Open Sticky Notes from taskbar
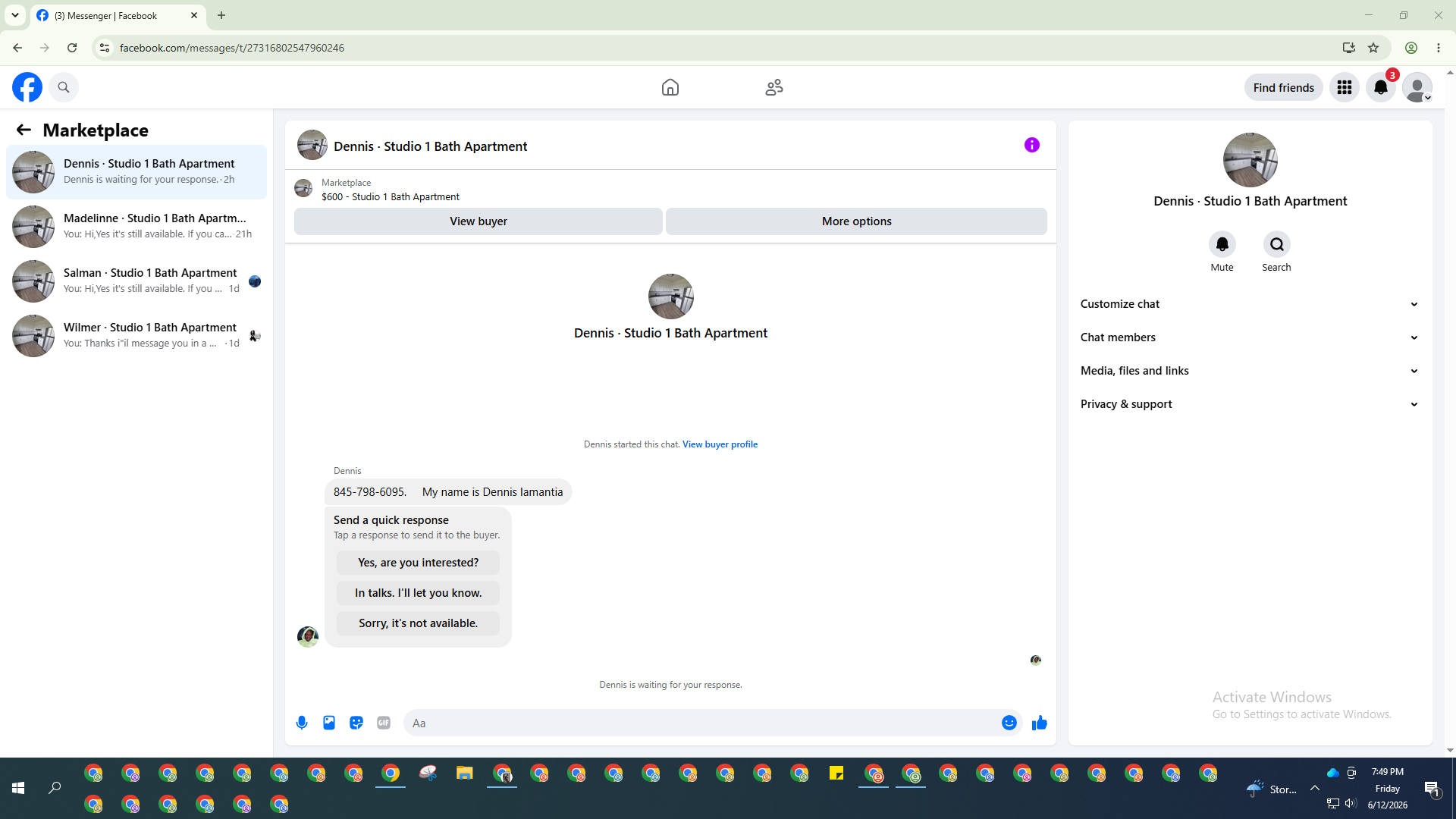 (836, 773)
